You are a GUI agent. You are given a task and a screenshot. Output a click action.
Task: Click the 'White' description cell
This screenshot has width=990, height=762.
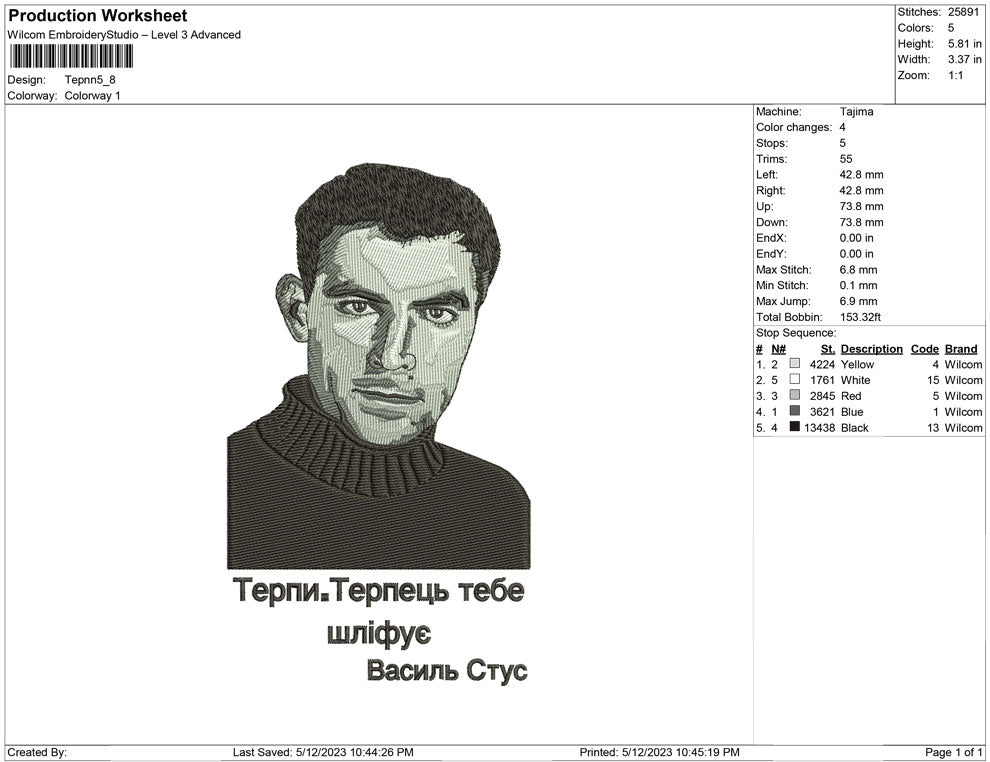point(856,380)
